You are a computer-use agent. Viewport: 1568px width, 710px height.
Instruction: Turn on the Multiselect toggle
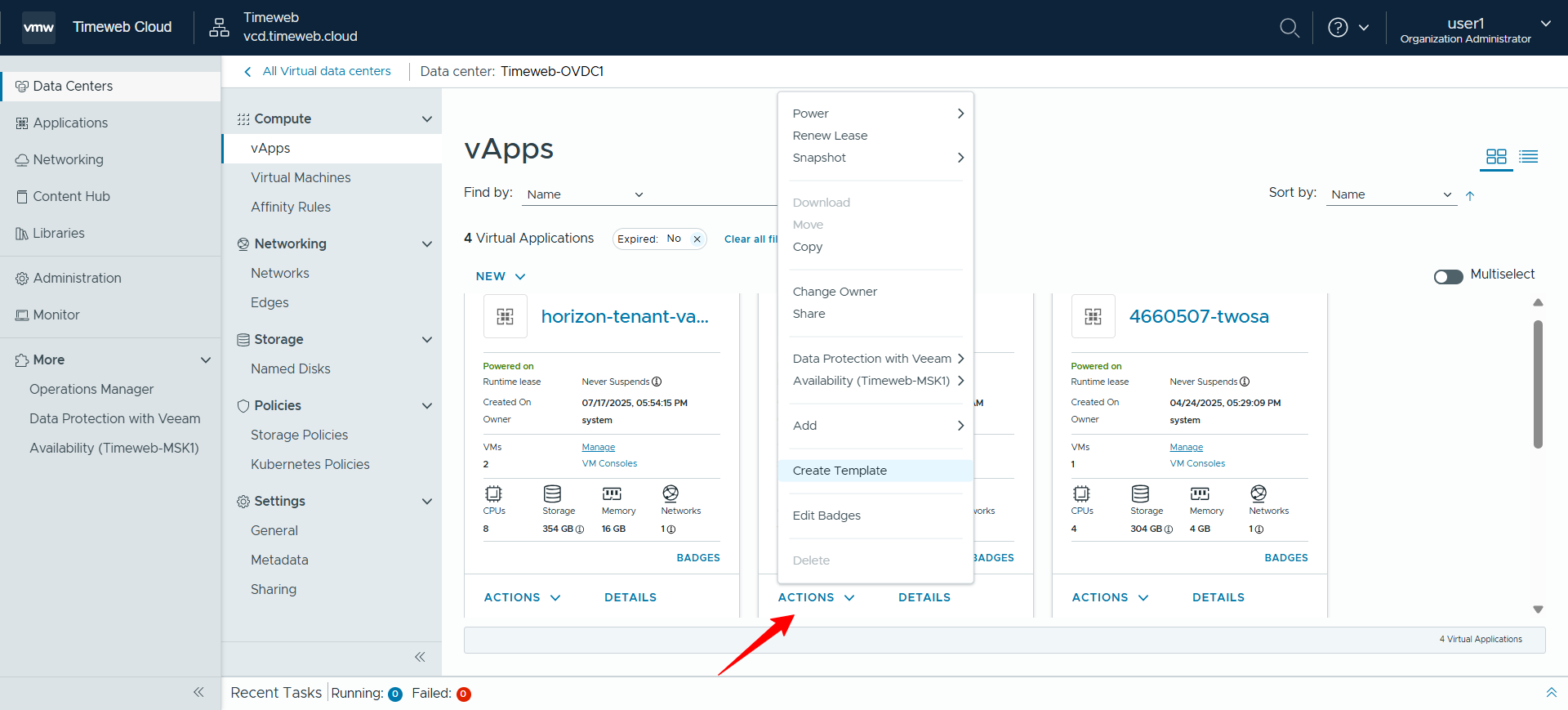click(x=1448, y=276)
